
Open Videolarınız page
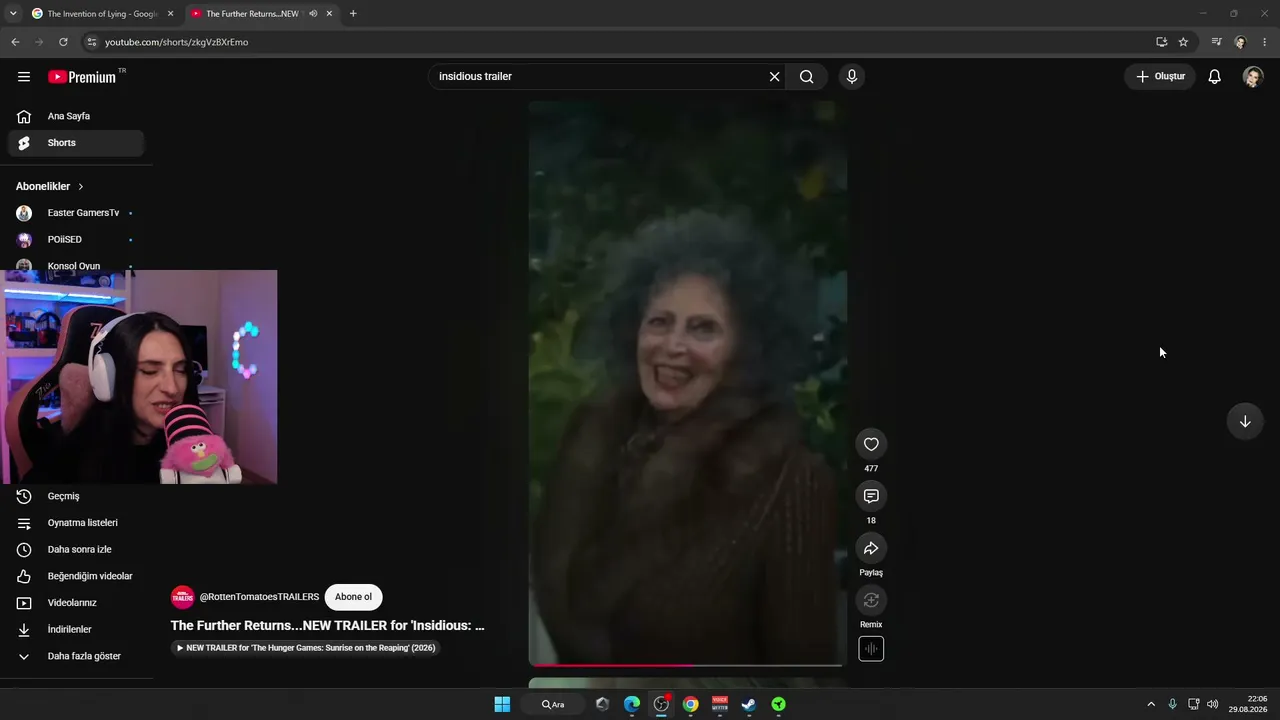point(78,603)
